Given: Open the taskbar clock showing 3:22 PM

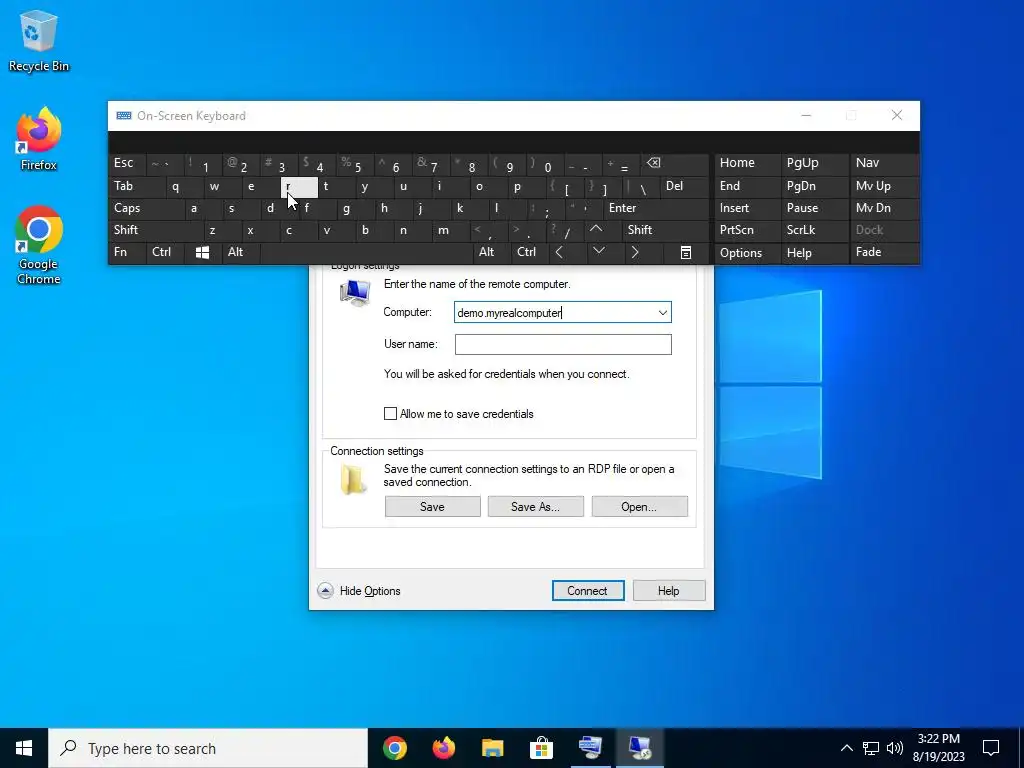Looking at the screenshot, I should pos(938,748).
